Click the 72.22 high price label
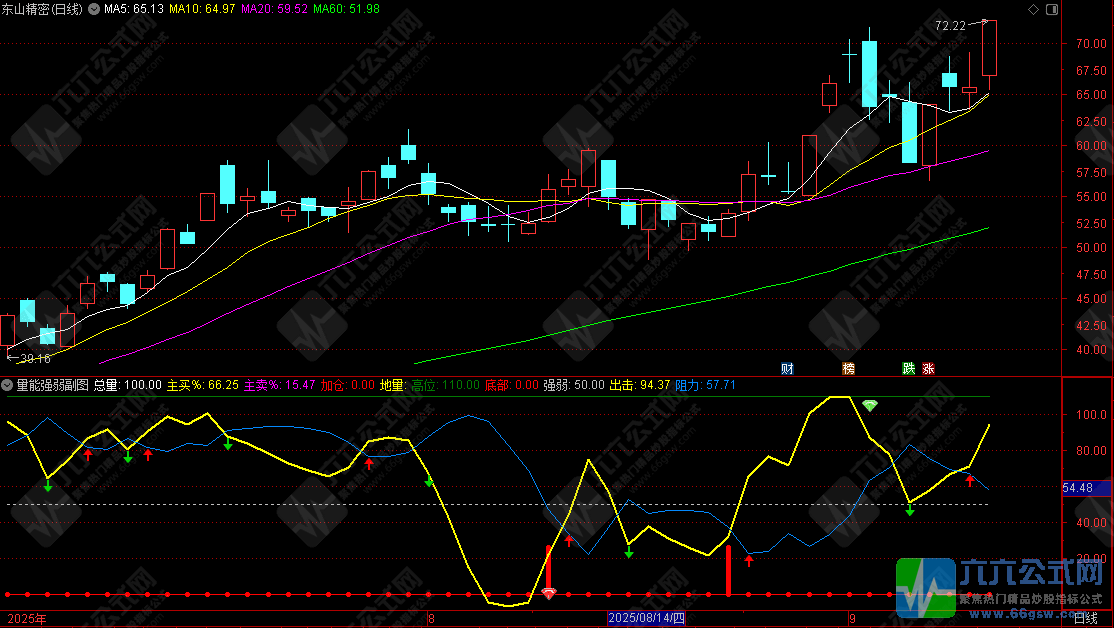The height and width of the screenshot is (628, 1114). [950, 26]
